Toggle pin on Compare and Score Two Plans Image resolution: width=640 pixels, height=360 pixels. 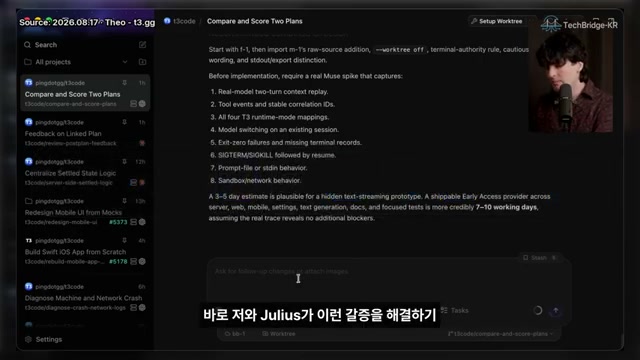point(124,82)
